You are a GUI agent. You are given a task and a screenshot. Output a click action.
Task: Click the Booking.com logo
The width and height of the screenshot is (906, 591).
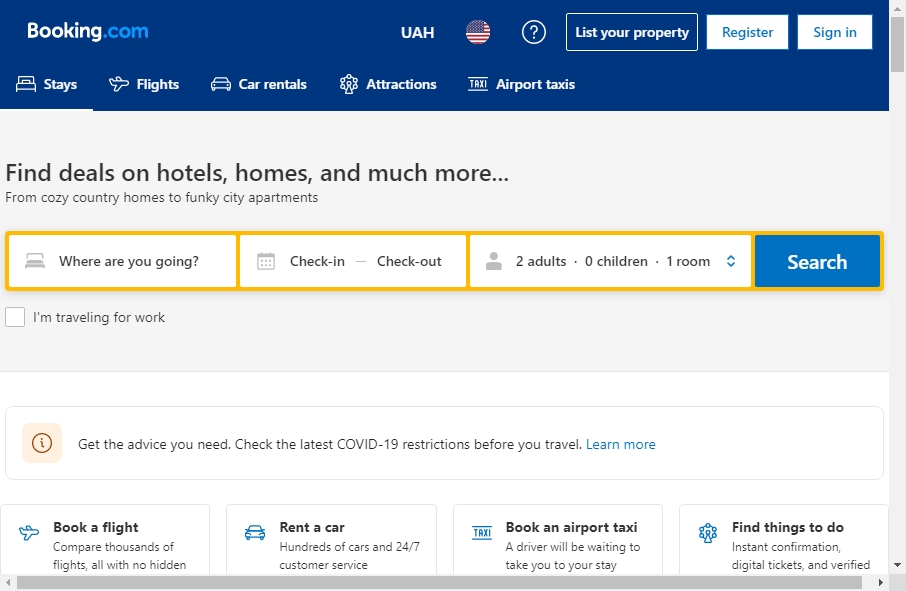coord(88,31)
